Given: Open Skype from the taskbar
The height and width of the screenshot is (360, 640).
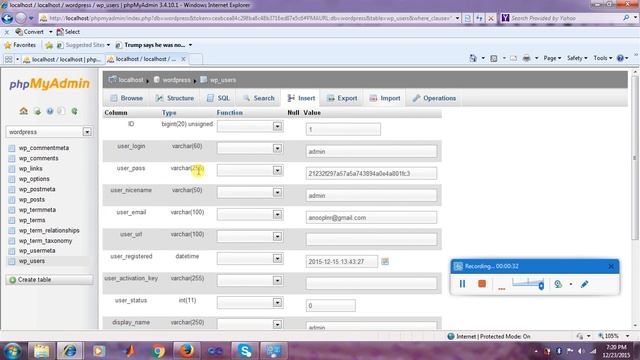Looking at the screenshot, I should click(x=245, y=351).
